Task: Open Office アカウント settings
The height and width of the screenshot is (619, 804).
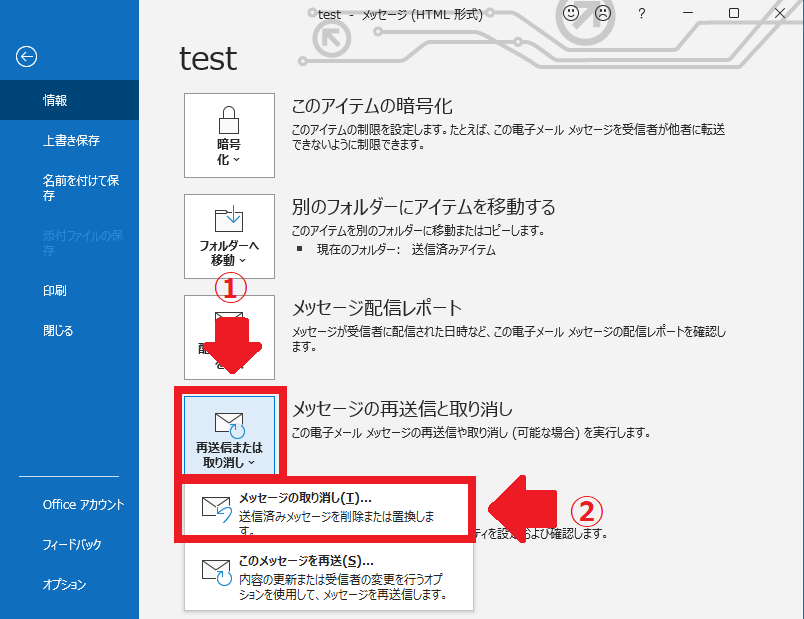Action: click(x=83, y=504)
